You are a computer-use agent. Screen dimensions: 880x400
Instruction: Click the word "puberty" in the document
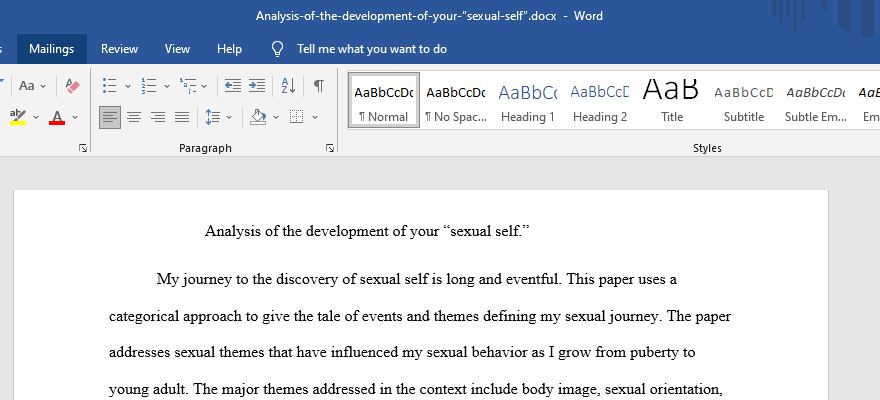(654, 353)
